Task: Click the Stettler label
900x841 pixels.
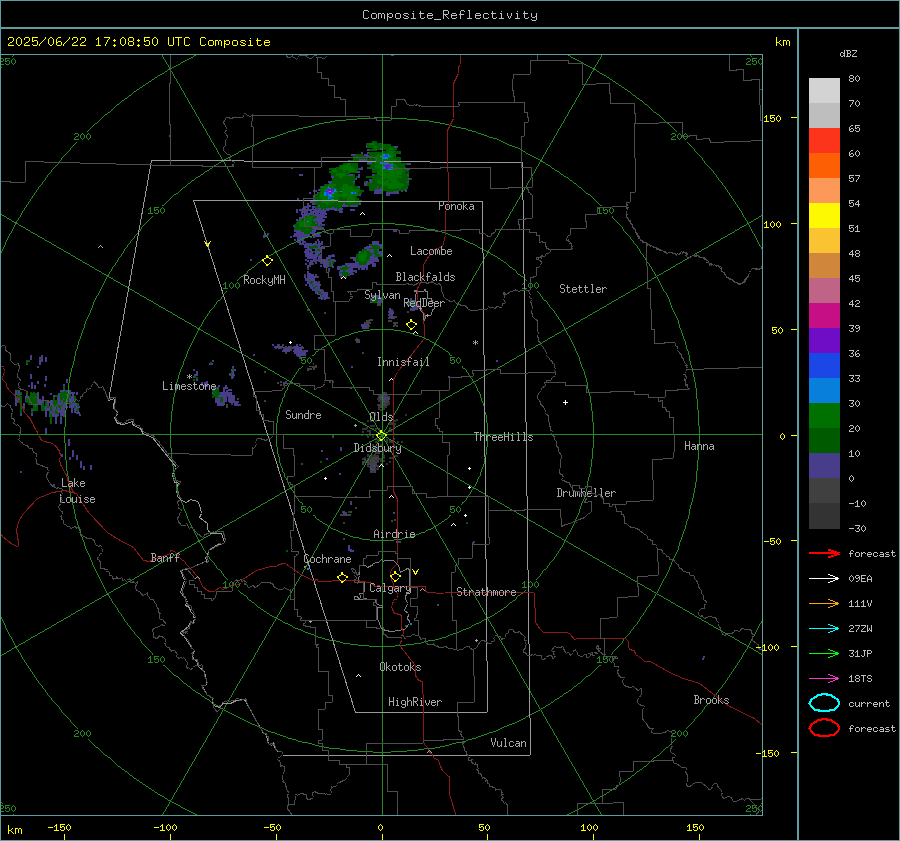Action: (x=583, y=289)
